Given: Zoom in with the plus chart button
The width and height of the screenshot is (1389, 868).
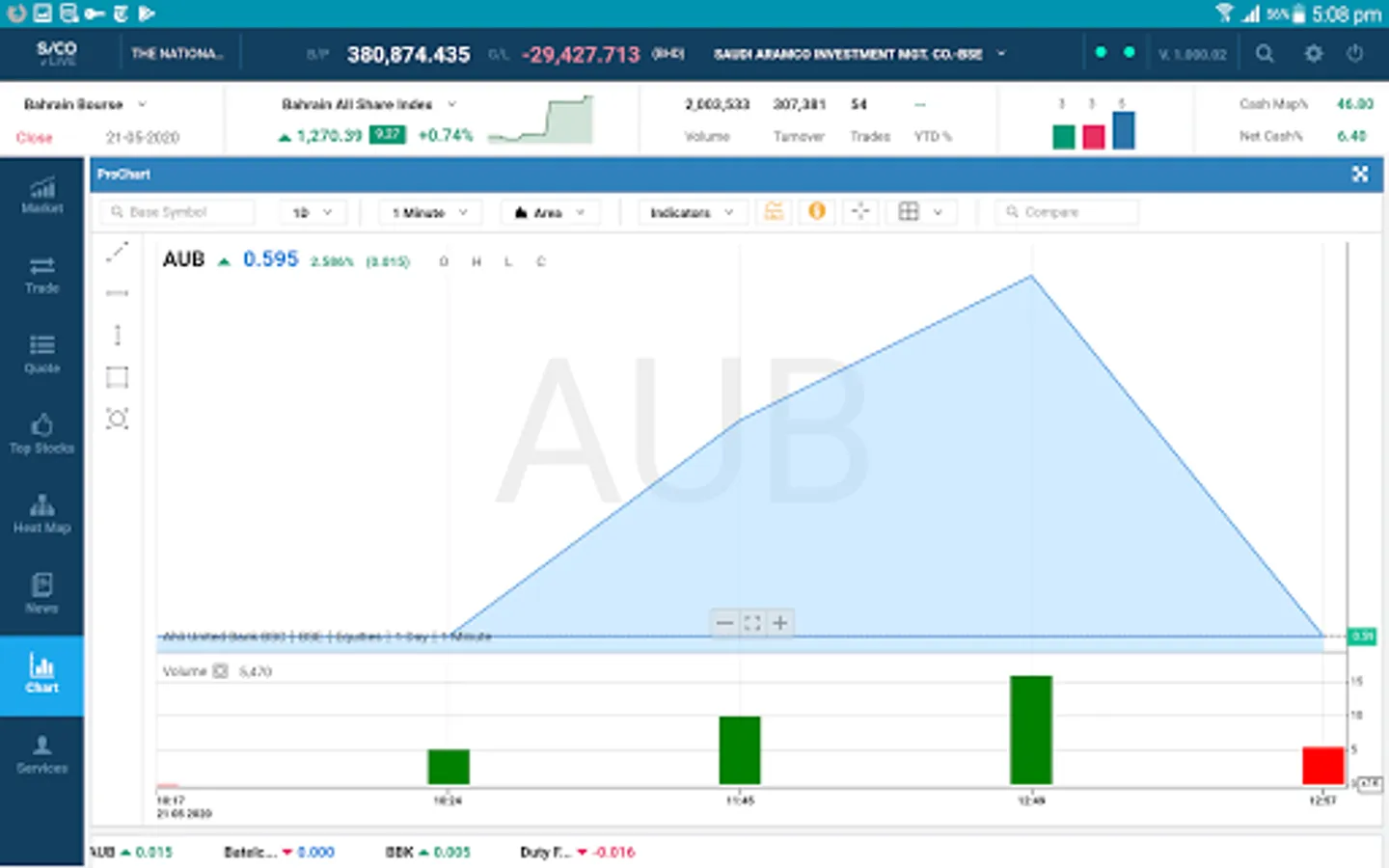Looking at the screenshot, I should [780, 623].
